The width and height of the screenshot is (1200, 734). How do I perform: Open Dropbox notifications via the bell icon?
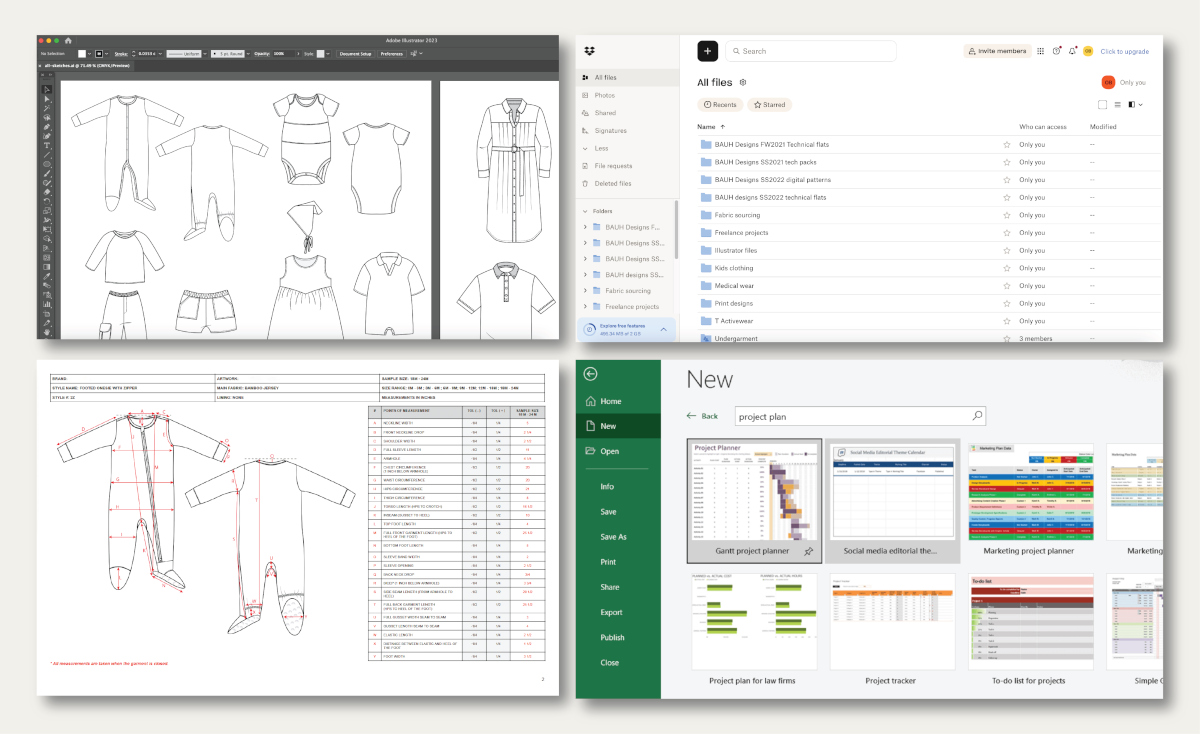pos(1072,51)
